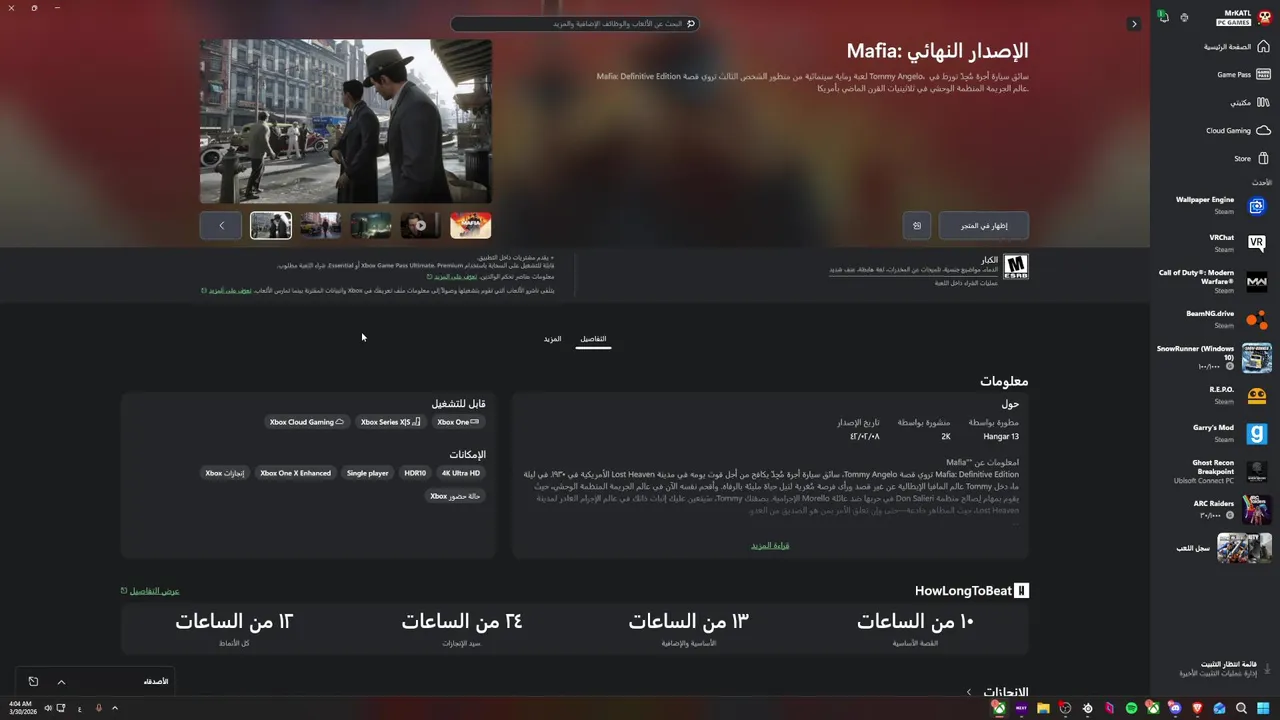Image resolution: width=1280 pixels, height=720 pixels.
Task: Open Windows Start button on taskbar
Action: tap(1263, 708)
